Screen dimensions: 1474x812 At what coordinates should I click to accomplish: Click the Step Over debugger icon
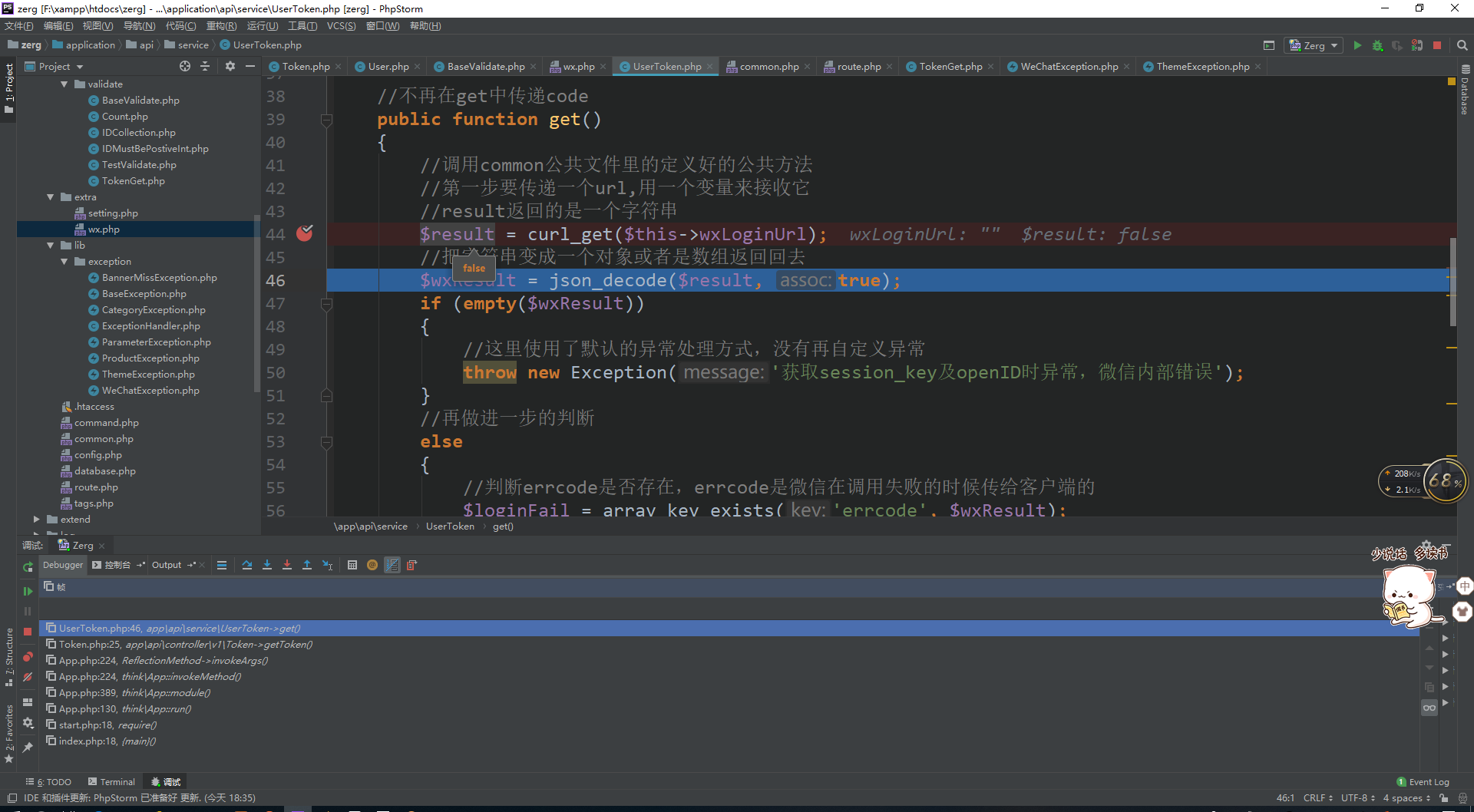coord(247,566)
